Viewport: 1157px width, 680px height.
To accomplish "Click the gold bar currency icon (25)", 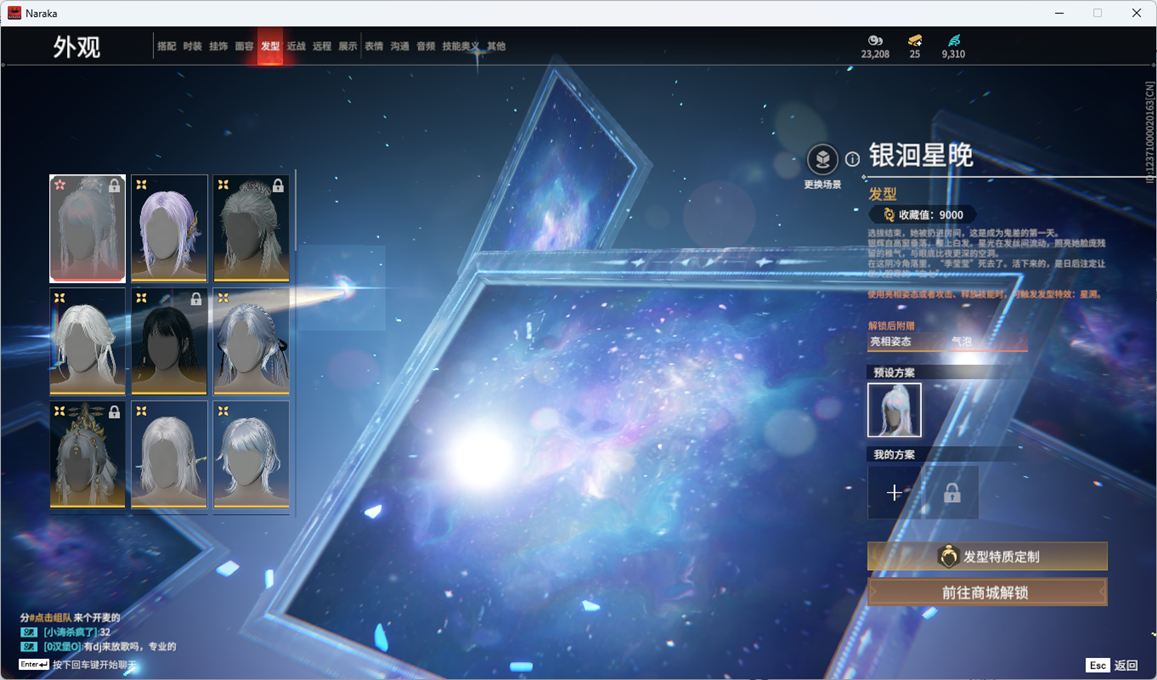I will tap(915, 40).
